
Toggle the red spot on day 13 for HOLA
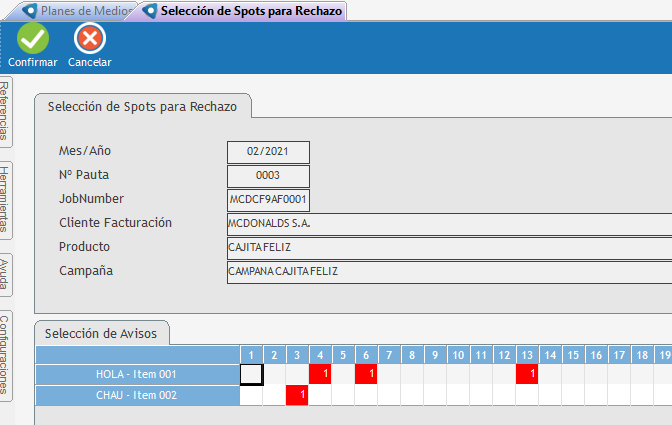[x=527, y=374]
